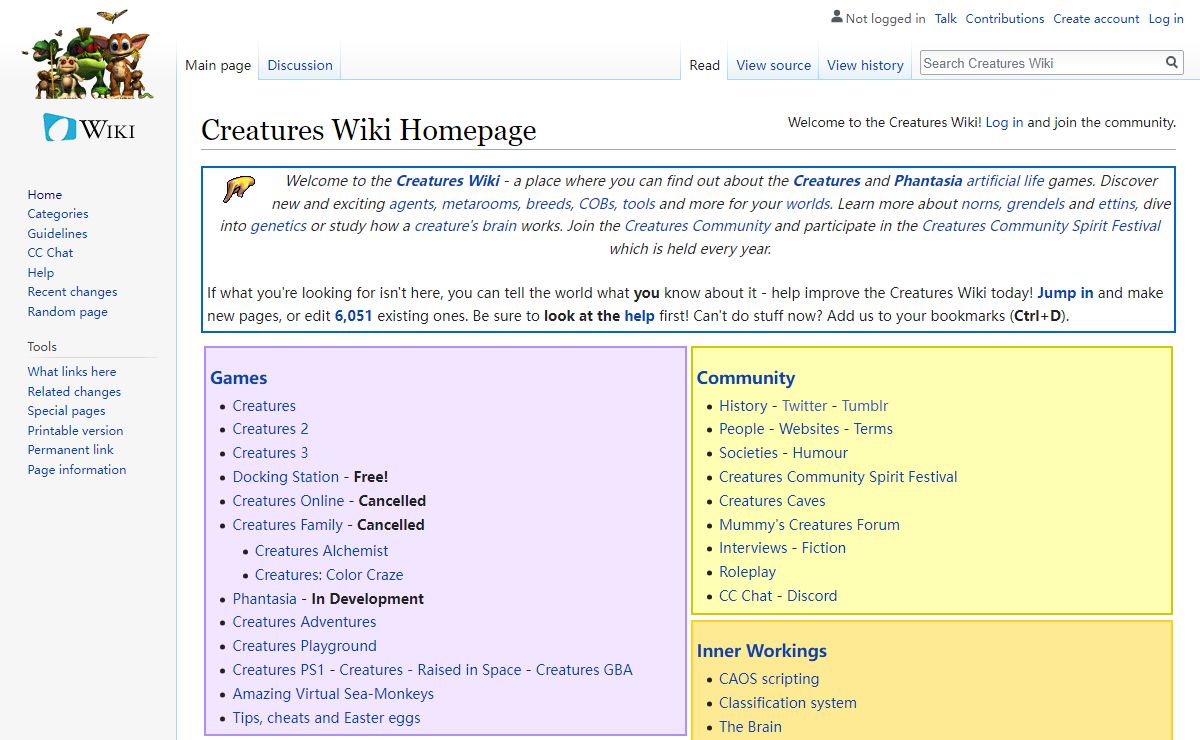Open the Websites link

coord(809,428)
